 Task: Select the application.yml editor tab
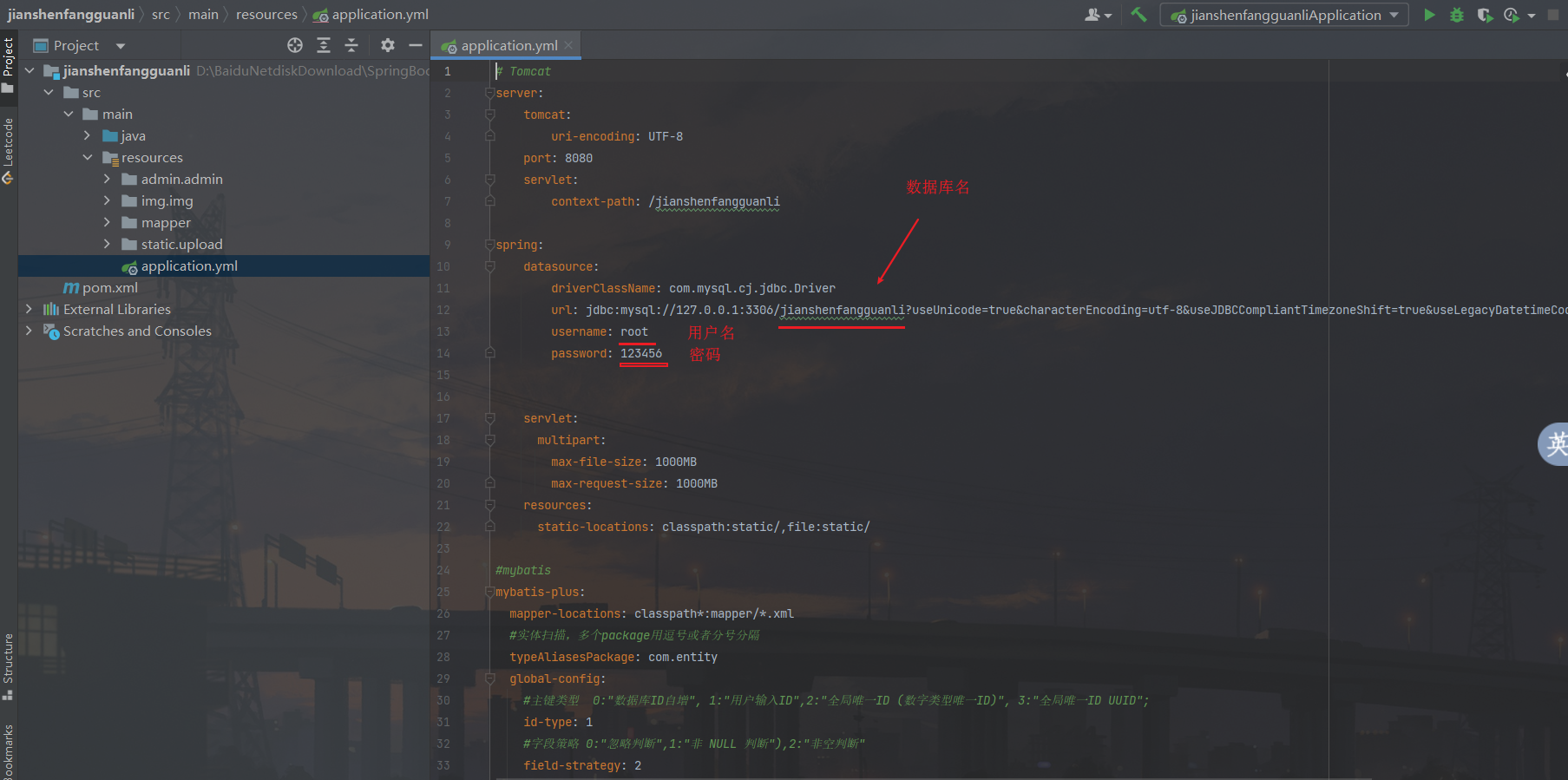[508, 45]
